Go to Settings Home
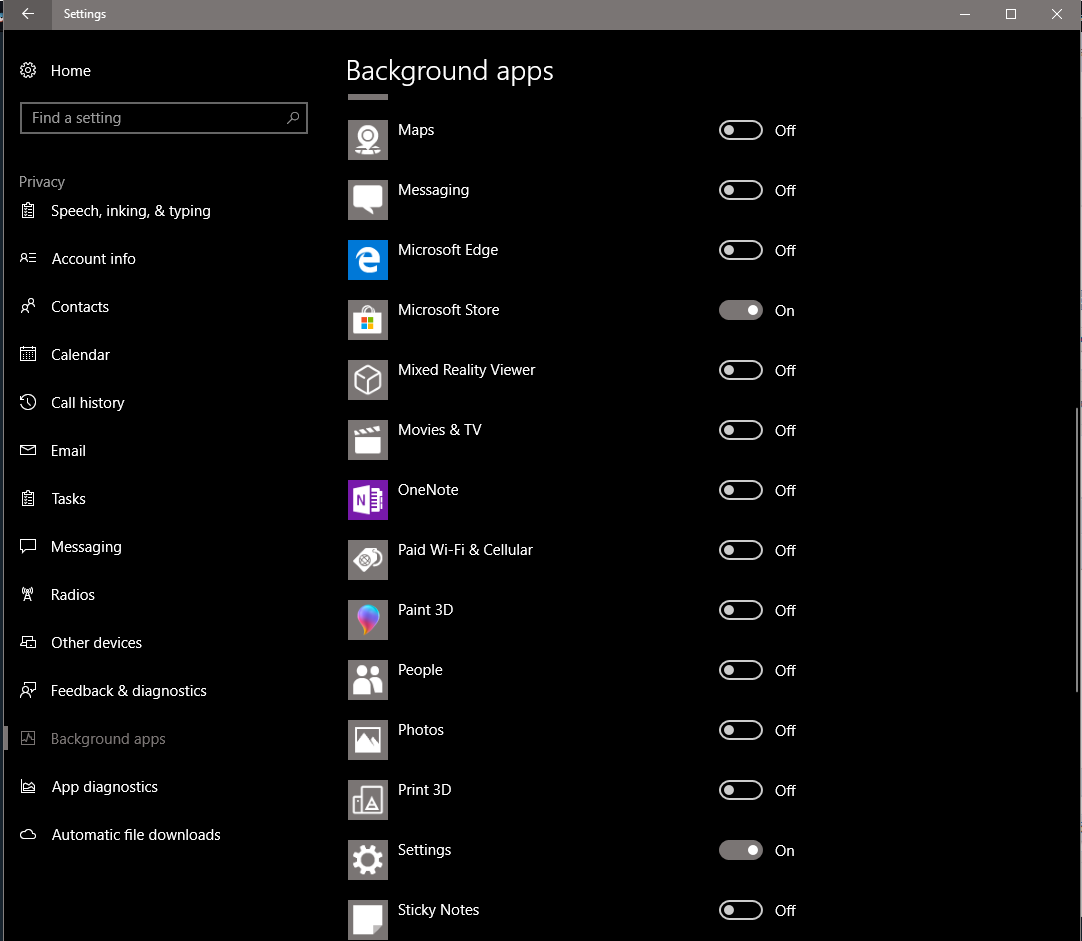Image resolution: width=1082 pixels, height=941 pixels. [71, 70]
